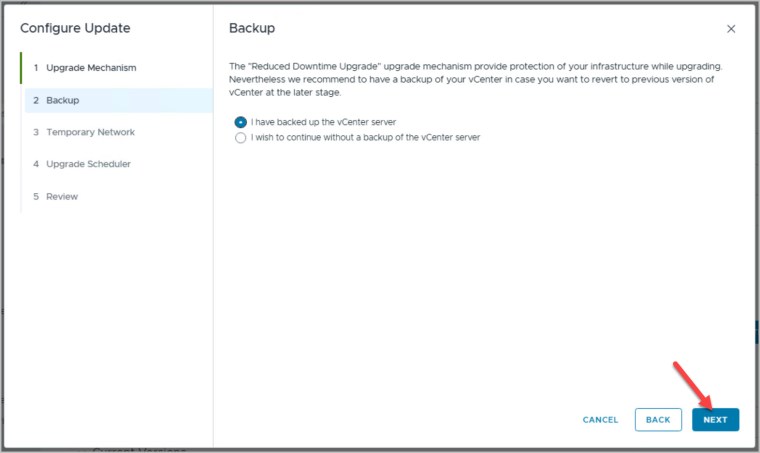Click the Backup heading in the main pane
Screen dimensions: 760x453
[252, 28]
